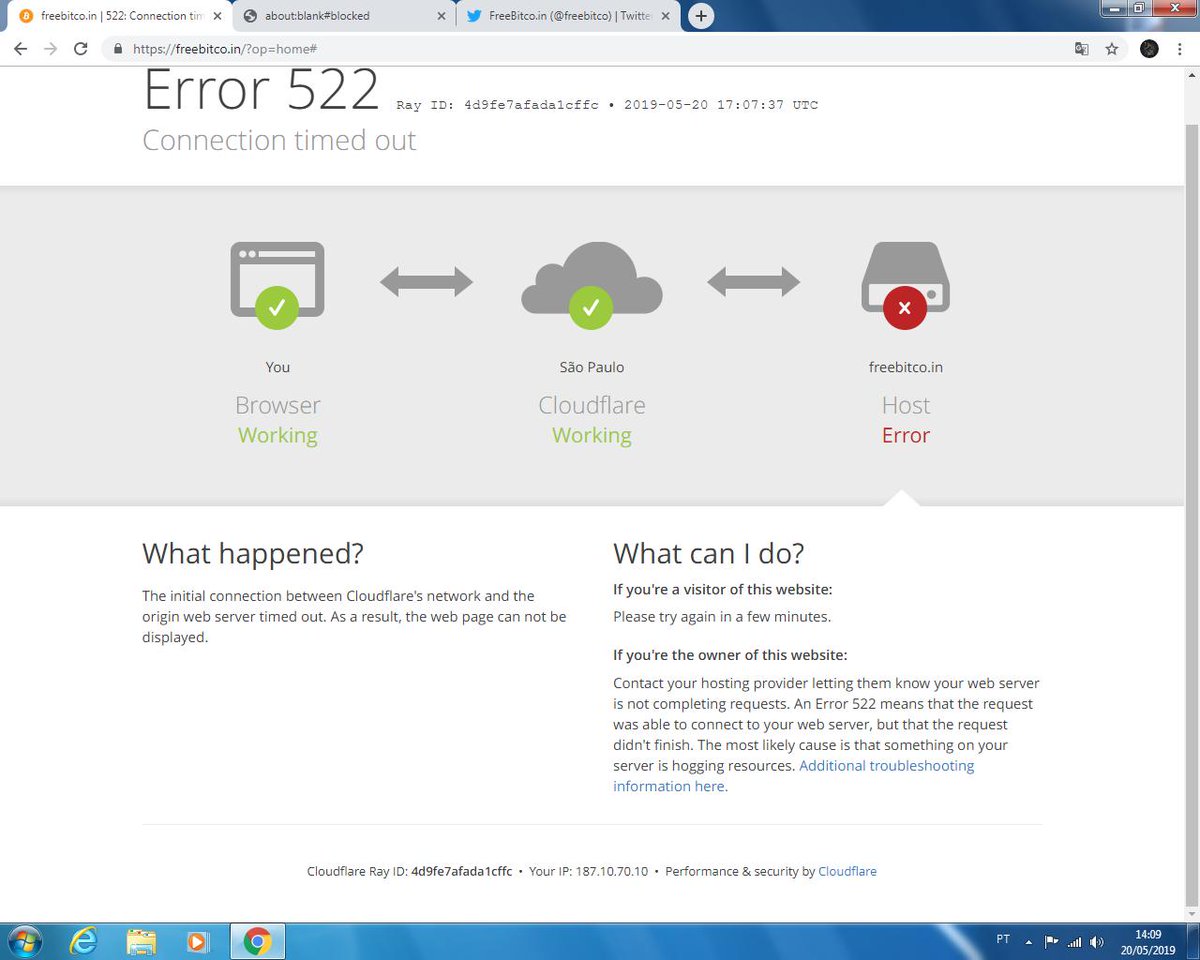The width and height of the screenshot is (1200, 960).
Task: Switch to the about:blank#blocked tab
Action: tap(344, 16)
